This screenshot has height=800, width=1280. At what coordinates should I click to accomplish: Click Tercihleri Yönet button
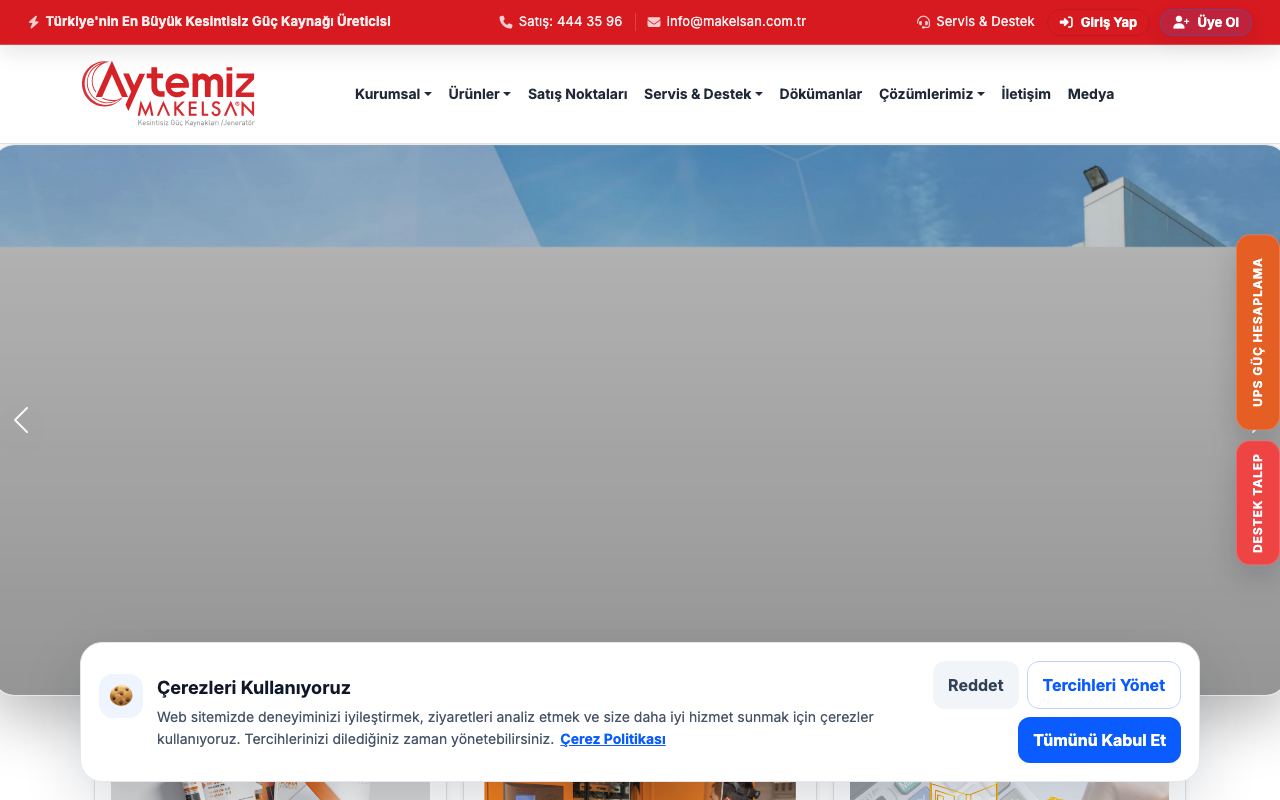[x=1104, y=685]
